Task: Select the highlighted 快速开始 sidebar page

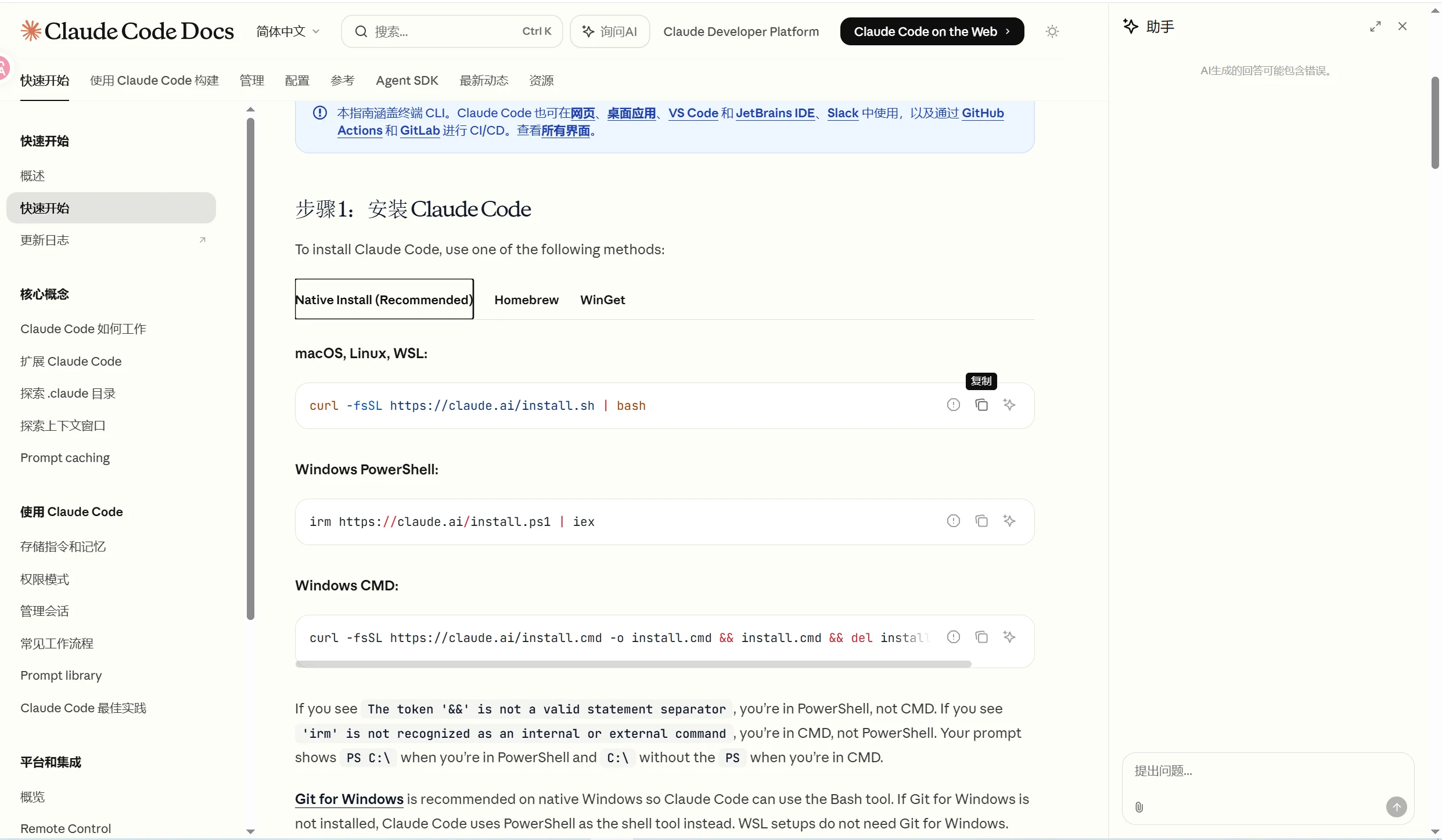Action: (111, 208)
